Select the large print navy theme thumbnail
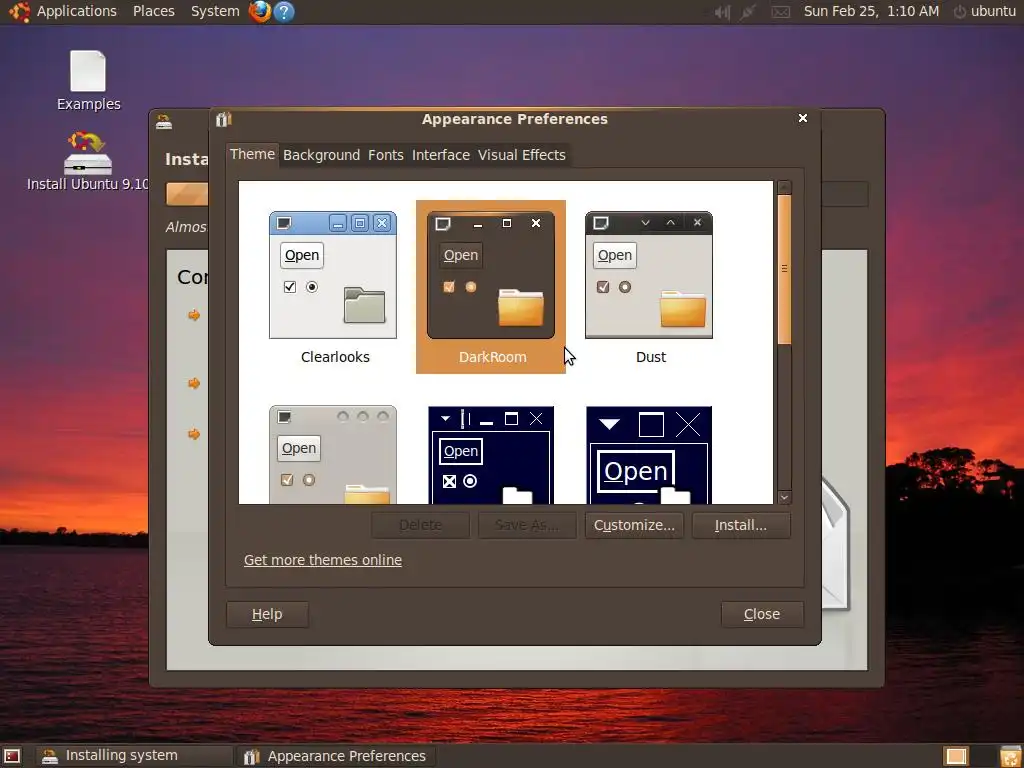Screen dimensions: 1024x768 coord(649,455)
